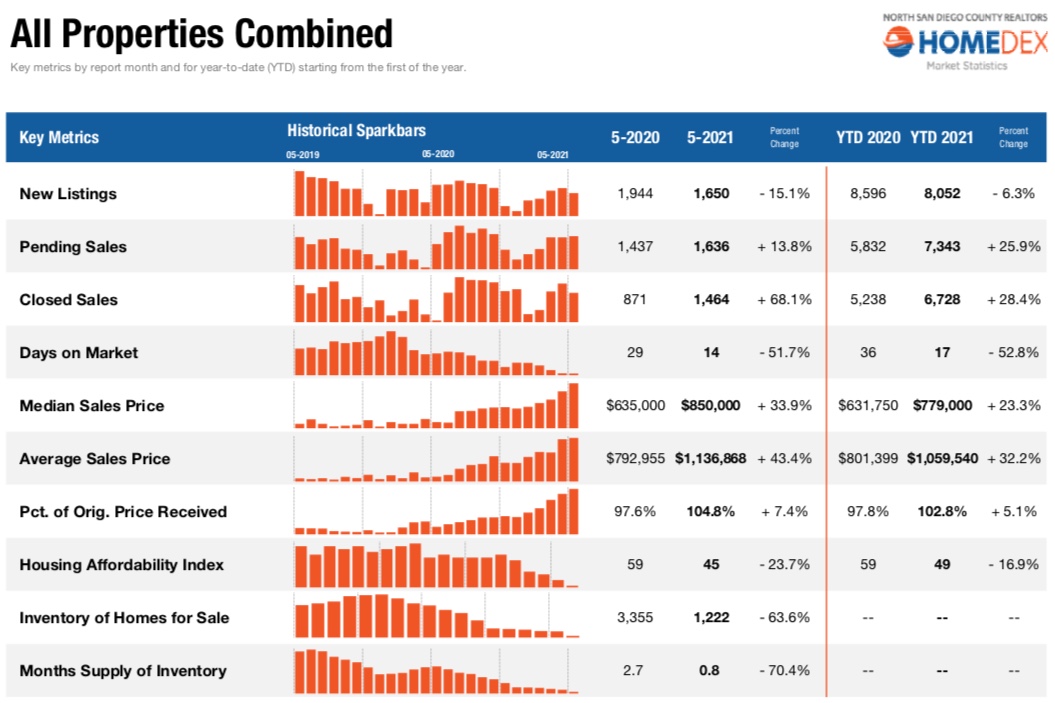Click the YTD 2021 column header

point(941,138)
